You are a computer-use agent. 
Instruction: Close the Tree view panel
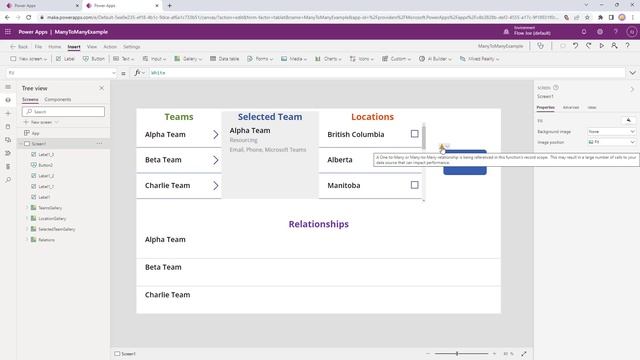102,88
